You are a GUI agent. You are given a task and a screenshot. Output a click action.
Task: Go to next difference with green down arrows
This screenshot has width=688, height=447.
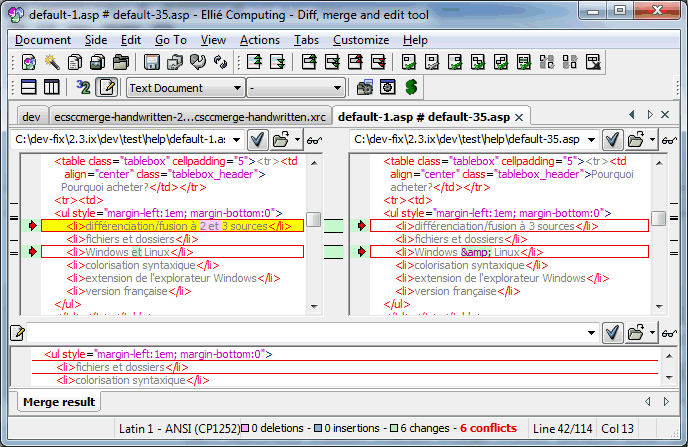coord(277,62)
